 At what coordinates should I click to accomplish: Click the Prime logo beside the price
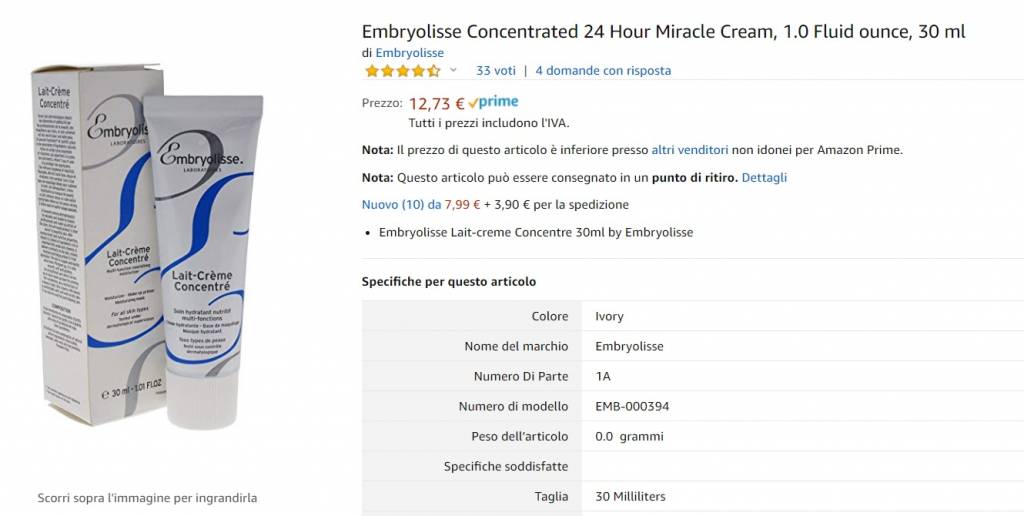click(494, 102)
